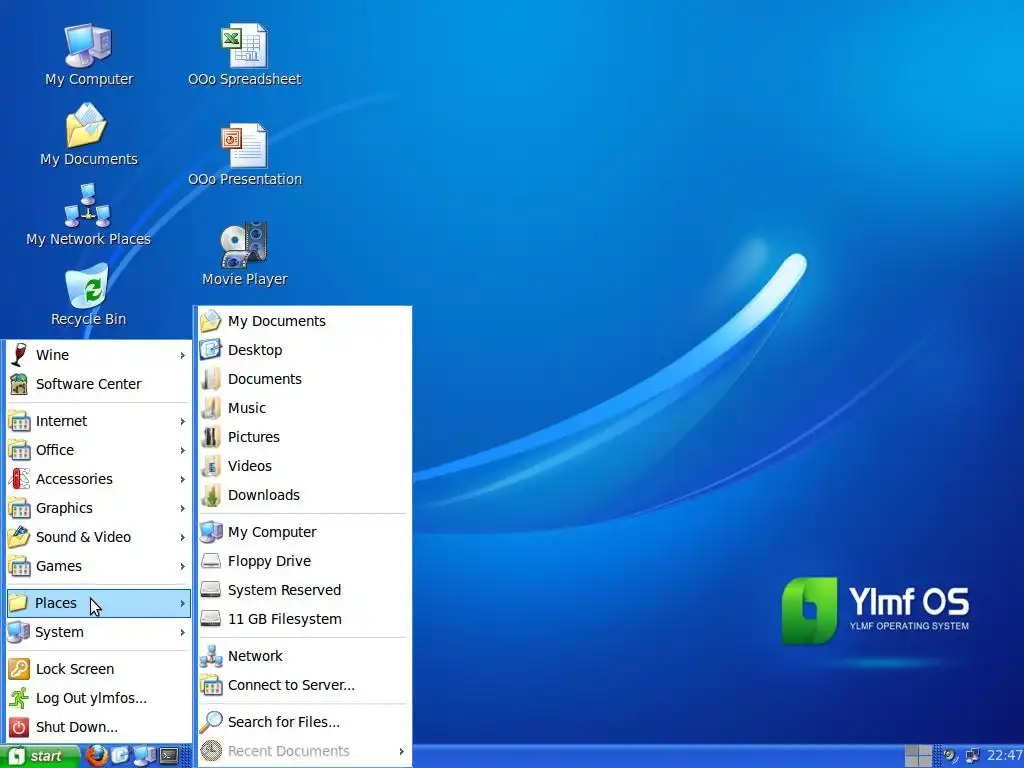
Task: Choose Log Out ylmfos... entry
Action: click(99, 698)
